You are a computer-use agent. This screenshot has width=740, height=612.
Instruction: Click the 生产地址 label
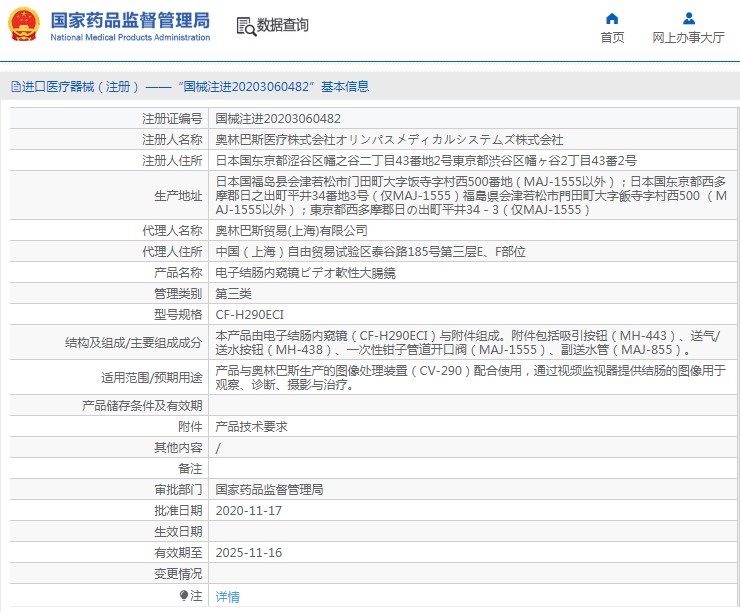(178, 196)
